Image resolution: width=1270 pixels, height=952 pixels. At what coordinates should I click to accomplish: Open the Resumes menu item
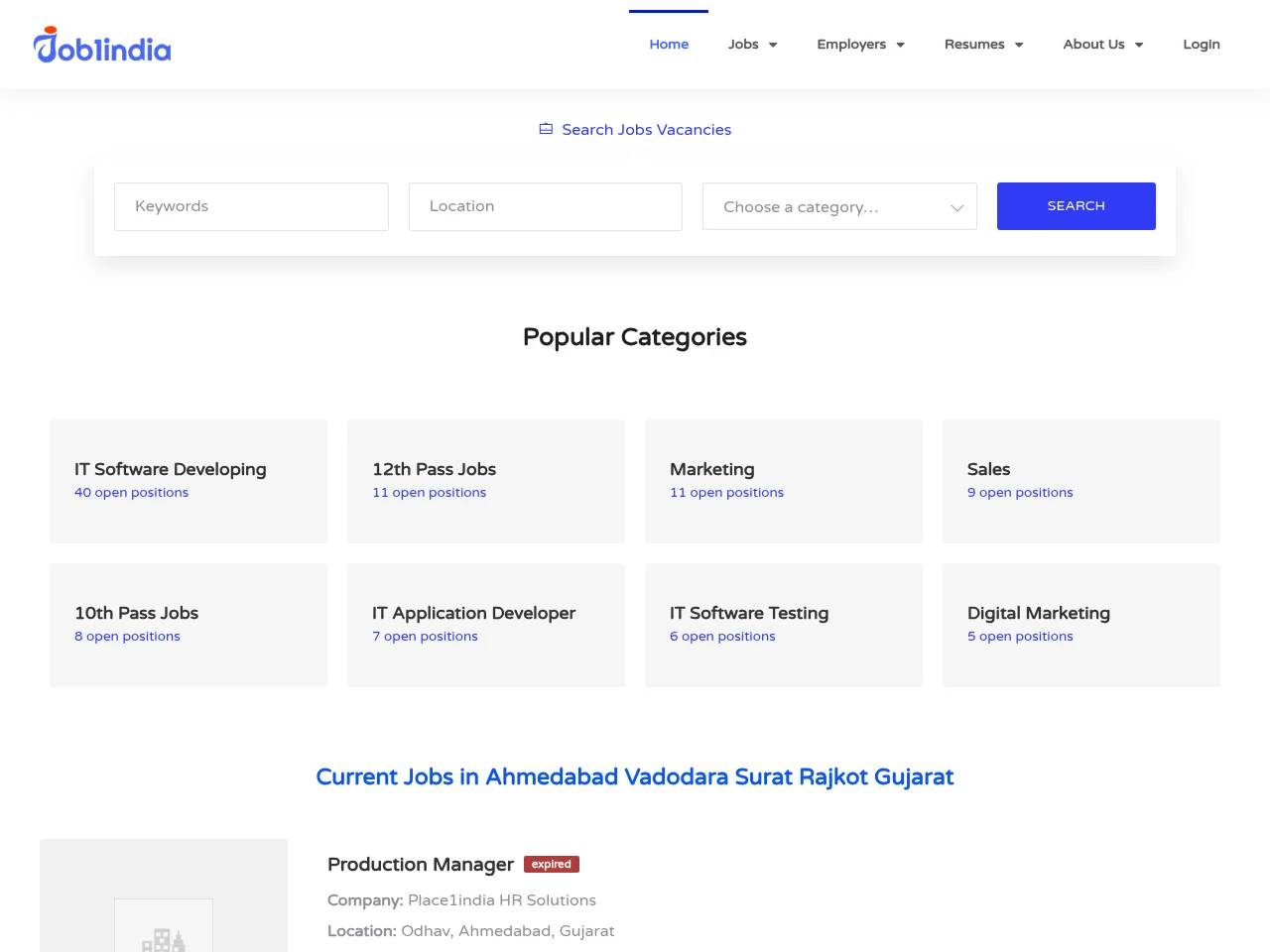tap(974, 45)
